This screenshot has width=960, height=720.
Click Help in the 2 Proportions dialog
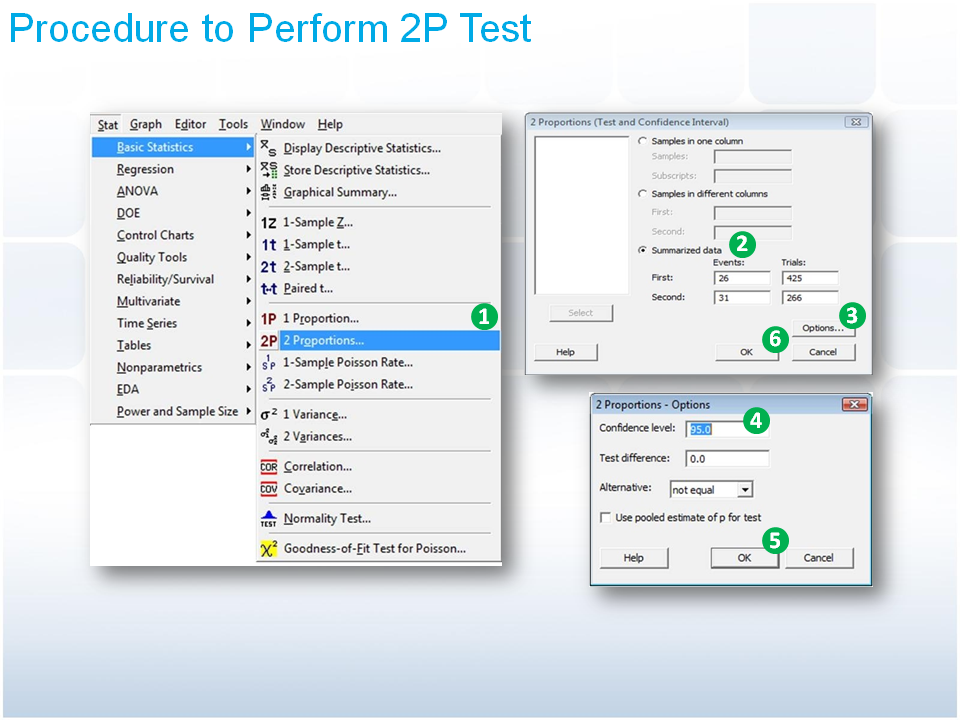coord(565,352)
